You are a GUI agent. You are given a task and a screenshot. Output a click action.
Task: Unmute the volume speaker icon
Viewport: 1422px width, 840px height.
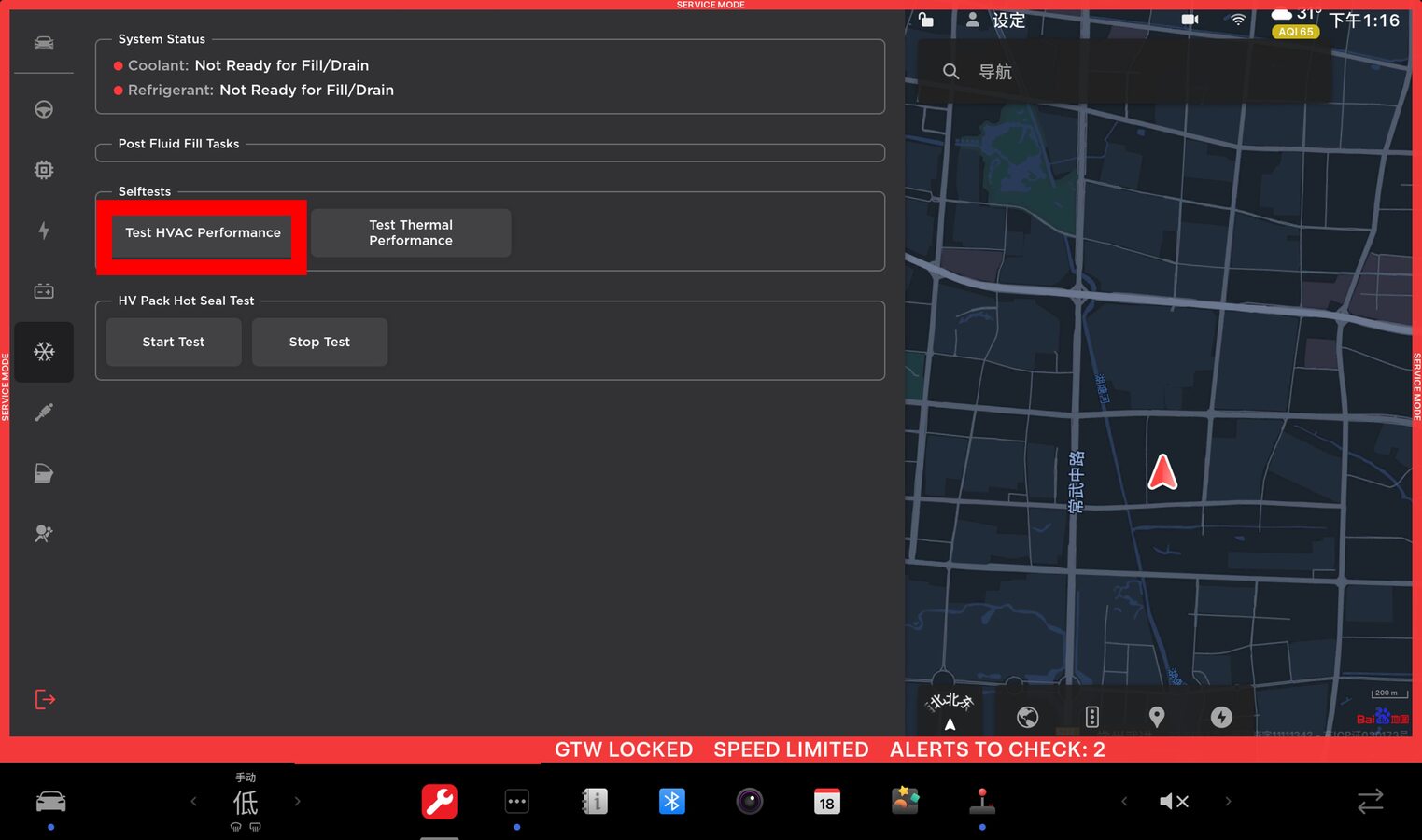click(x=1174, y=802)
